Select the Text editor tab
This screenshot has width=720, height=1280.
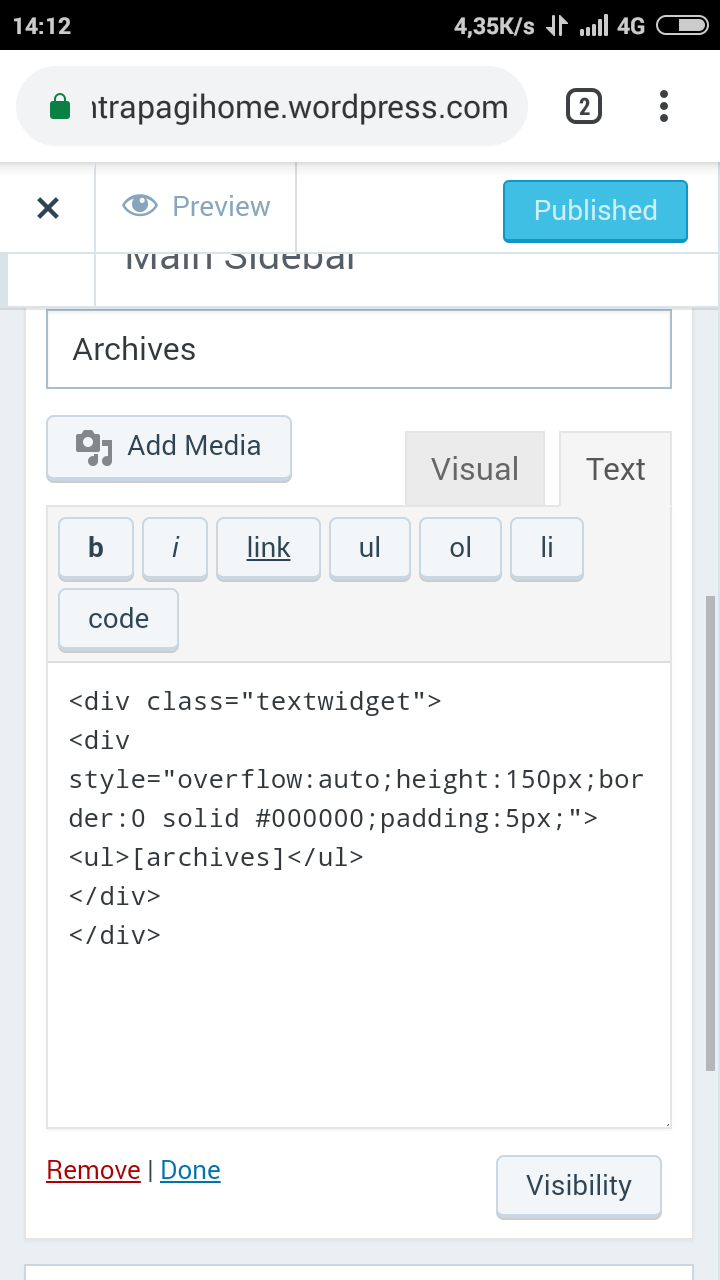point(615,469)
